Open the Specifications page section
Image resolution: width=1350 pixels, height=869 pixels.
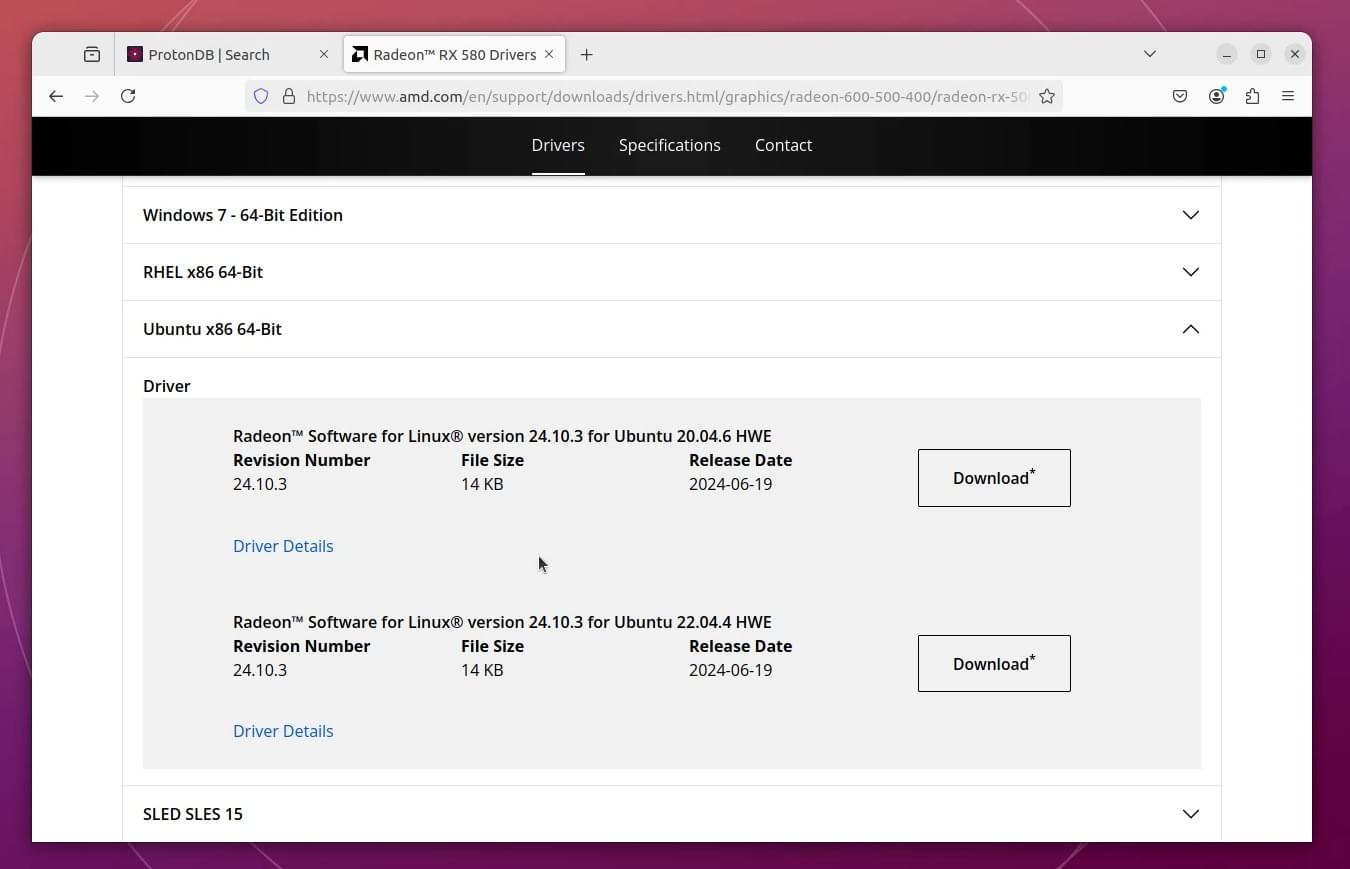[x=669, y=145]
